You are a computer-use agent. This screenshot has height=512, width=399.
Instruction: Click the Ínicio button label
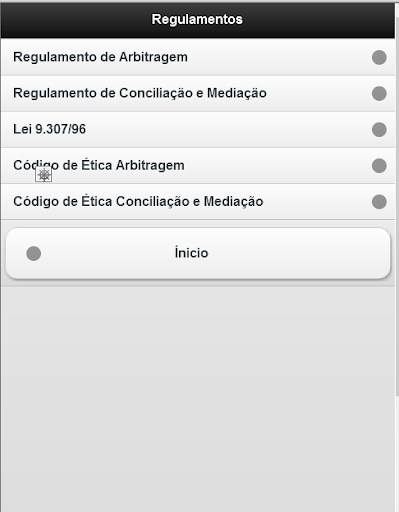[x=191, y=253]
